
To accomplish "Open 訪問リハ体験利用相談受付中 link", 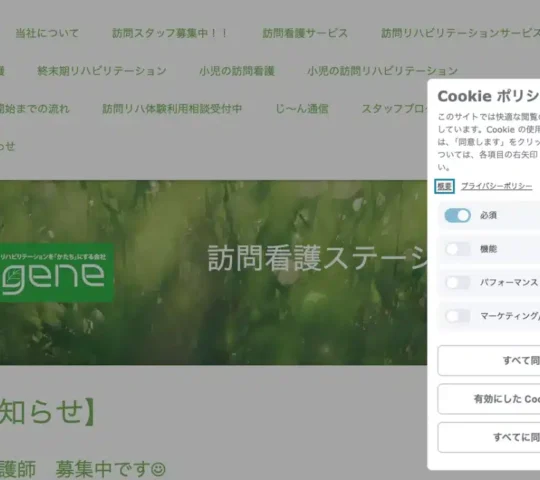I will tap(172, 109).
